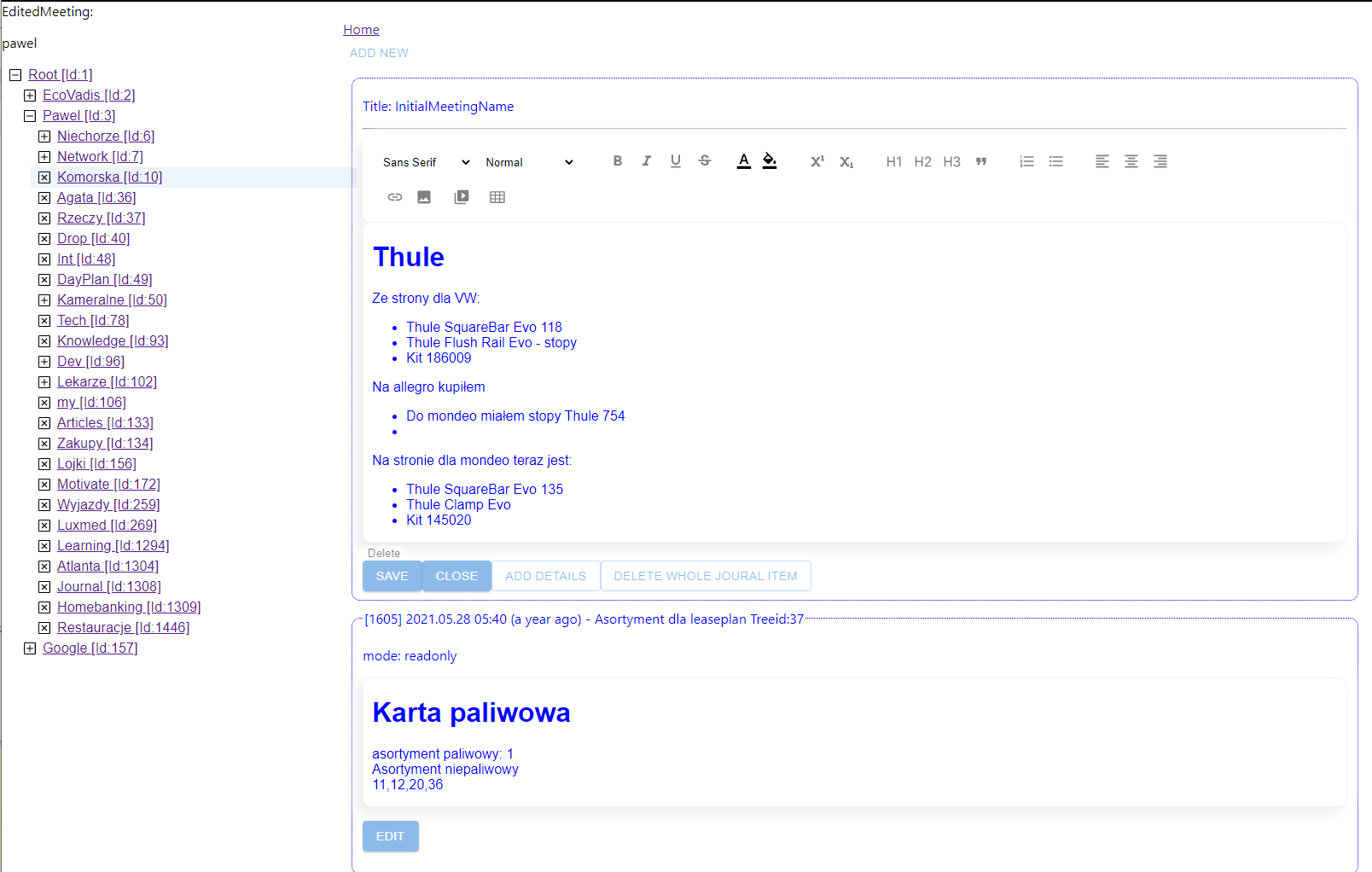Close the journal item editor

[x=456, y=576]
